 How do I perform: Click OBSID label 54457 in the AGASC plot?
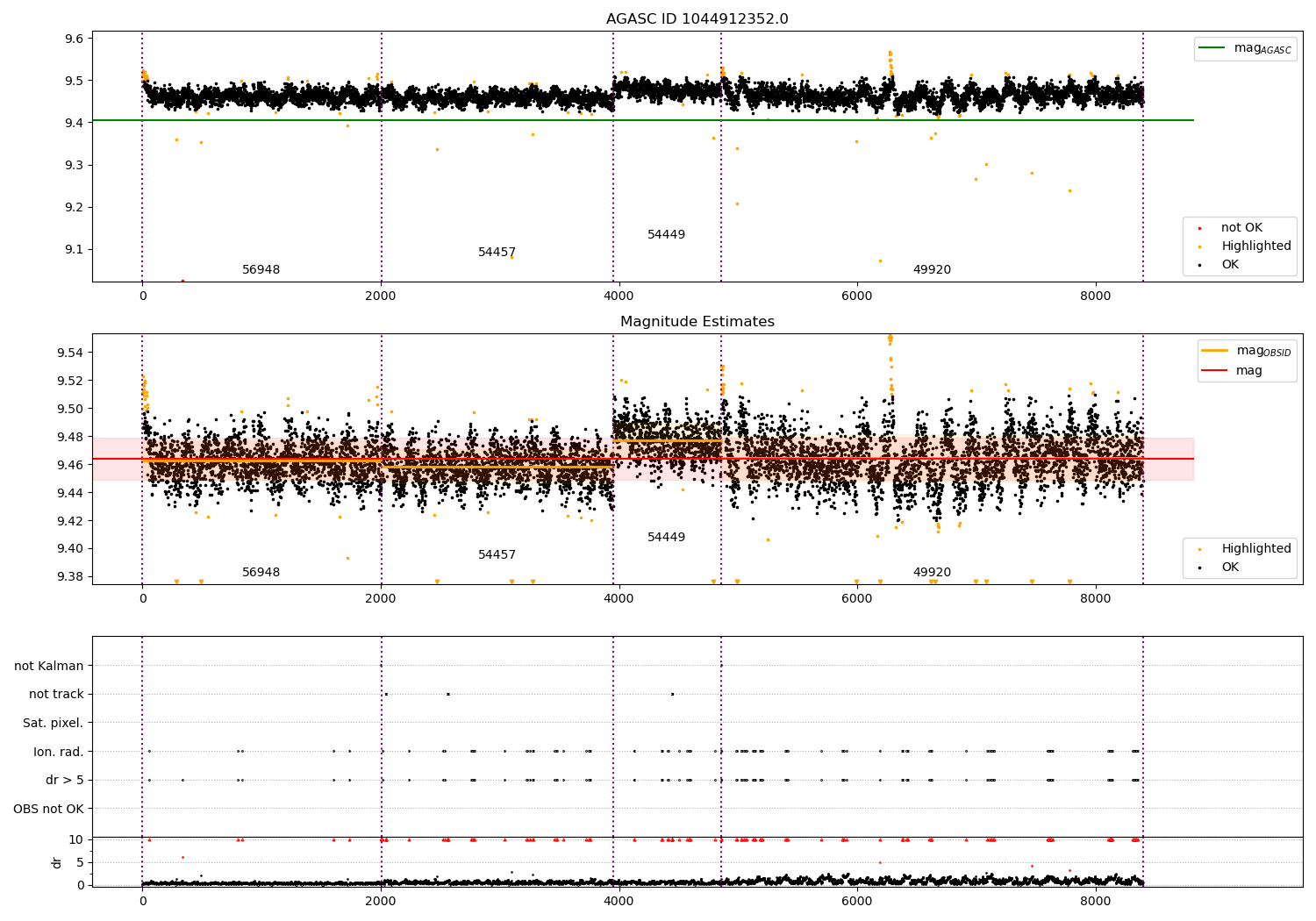pyautogui.click(x=497, y=253)
